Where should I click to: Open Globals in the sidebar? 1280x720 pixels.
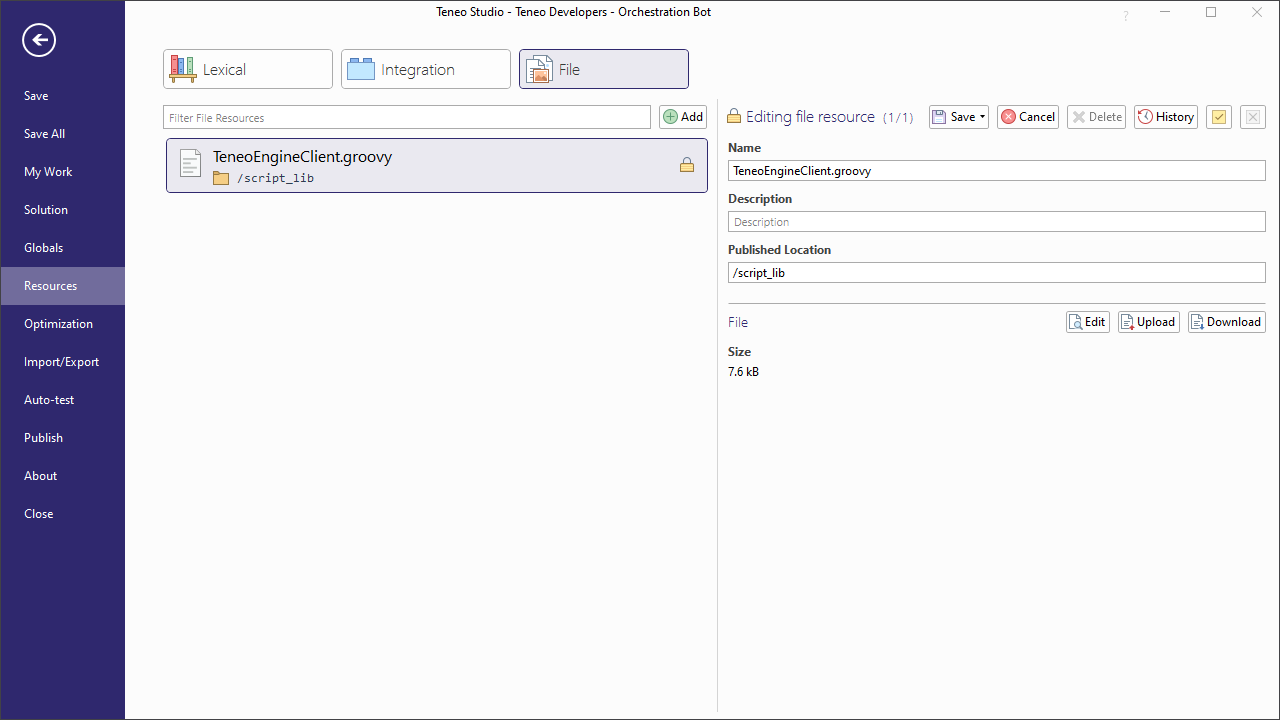click(x=62, y=248)
